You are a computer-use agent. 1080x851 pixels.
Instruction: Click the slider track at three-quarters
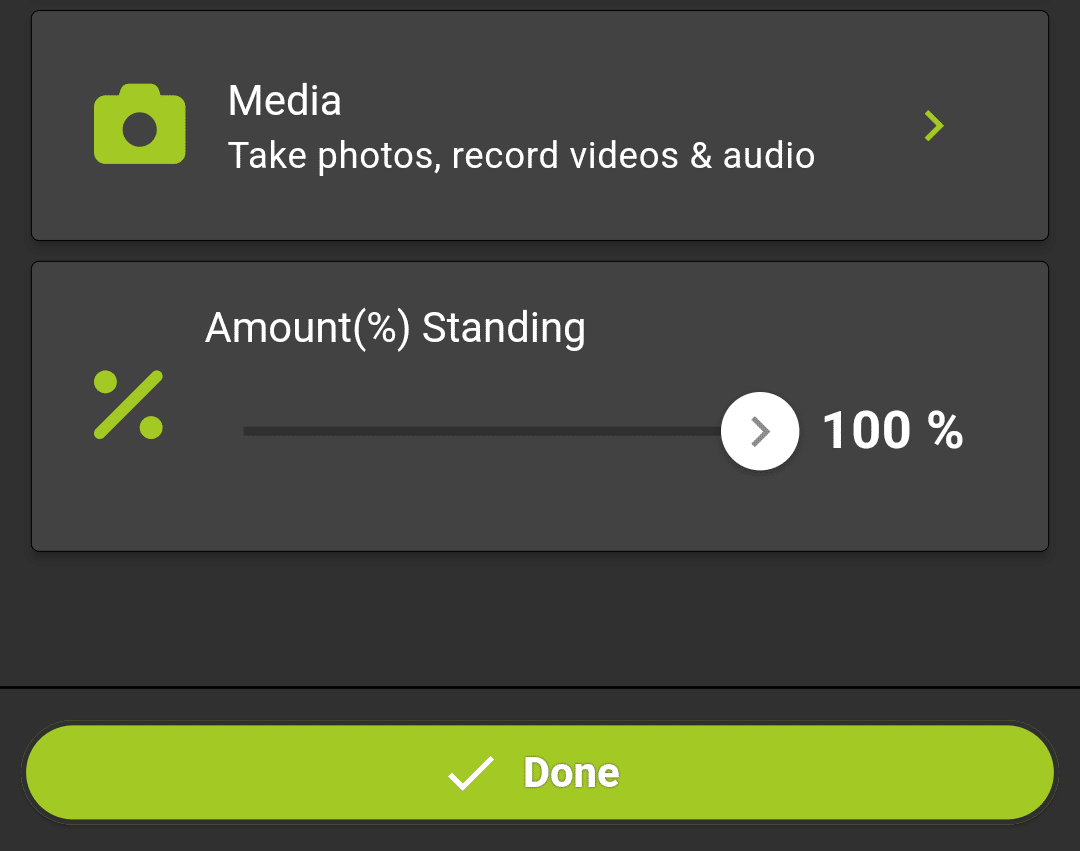pos(631,431)
